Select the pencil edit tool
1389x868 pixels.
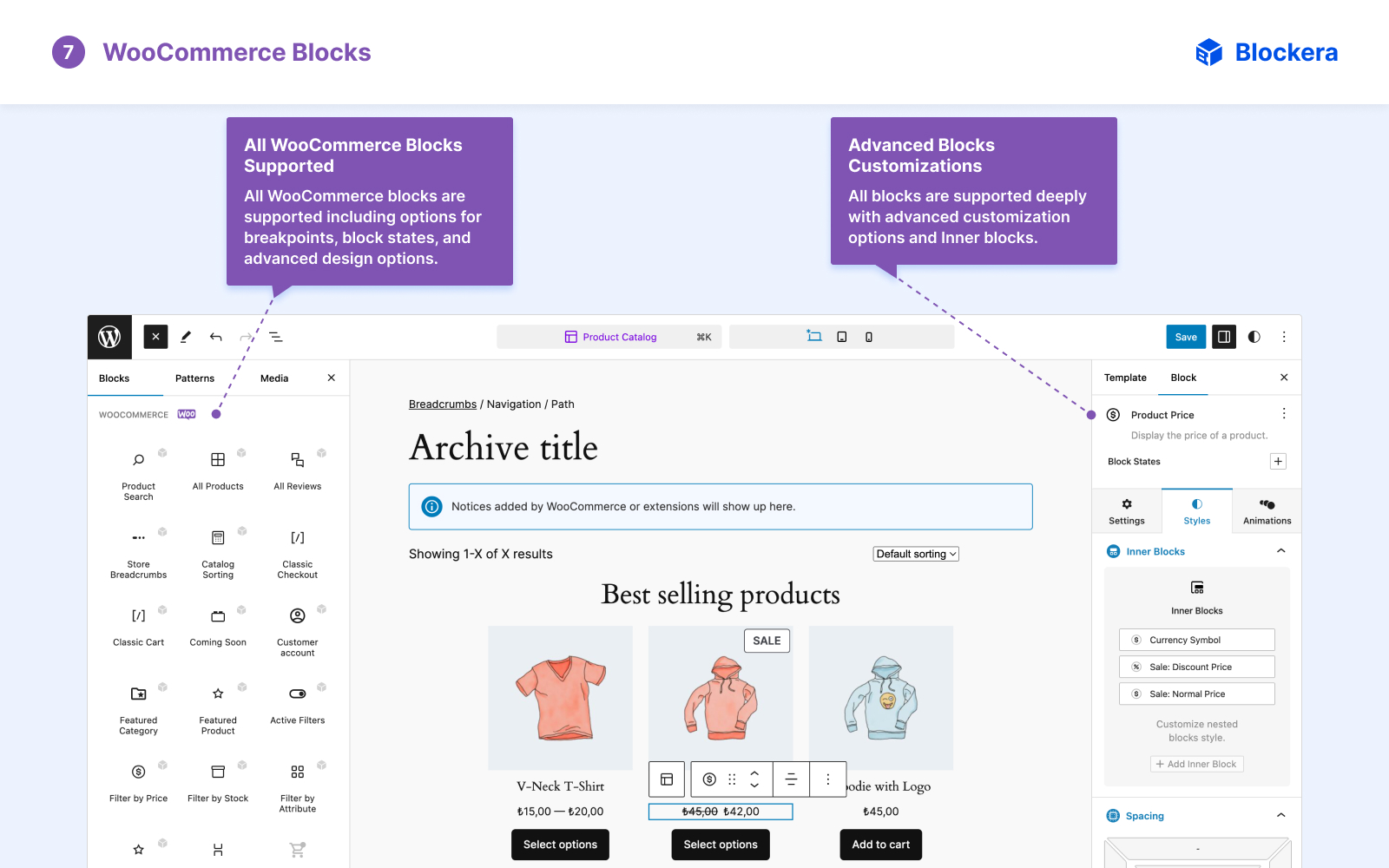[x=186, y=337]
